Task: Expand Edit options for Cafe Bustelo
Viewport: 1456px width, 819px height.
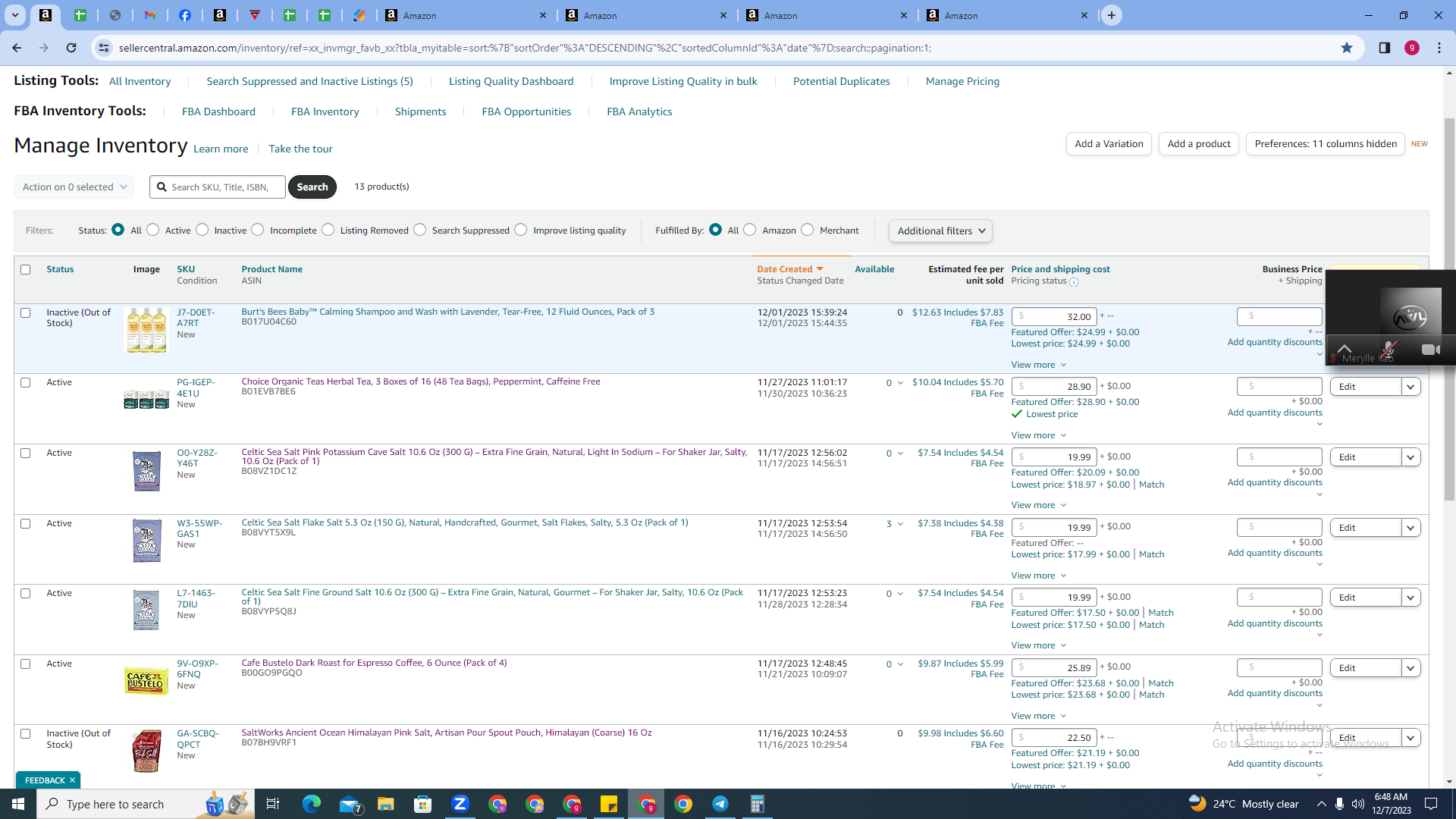Action: [1410, 668]
